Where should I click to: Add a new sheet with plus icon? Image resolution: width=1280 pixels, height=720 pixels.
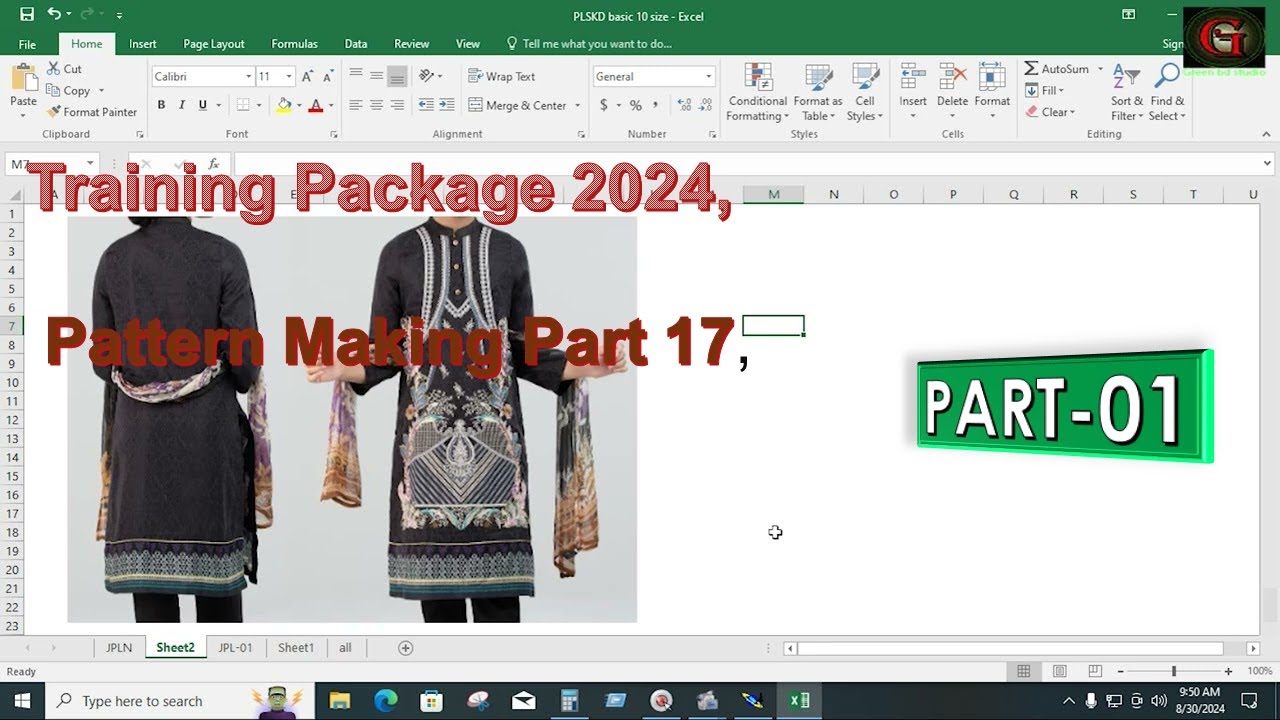pos(405,648)
